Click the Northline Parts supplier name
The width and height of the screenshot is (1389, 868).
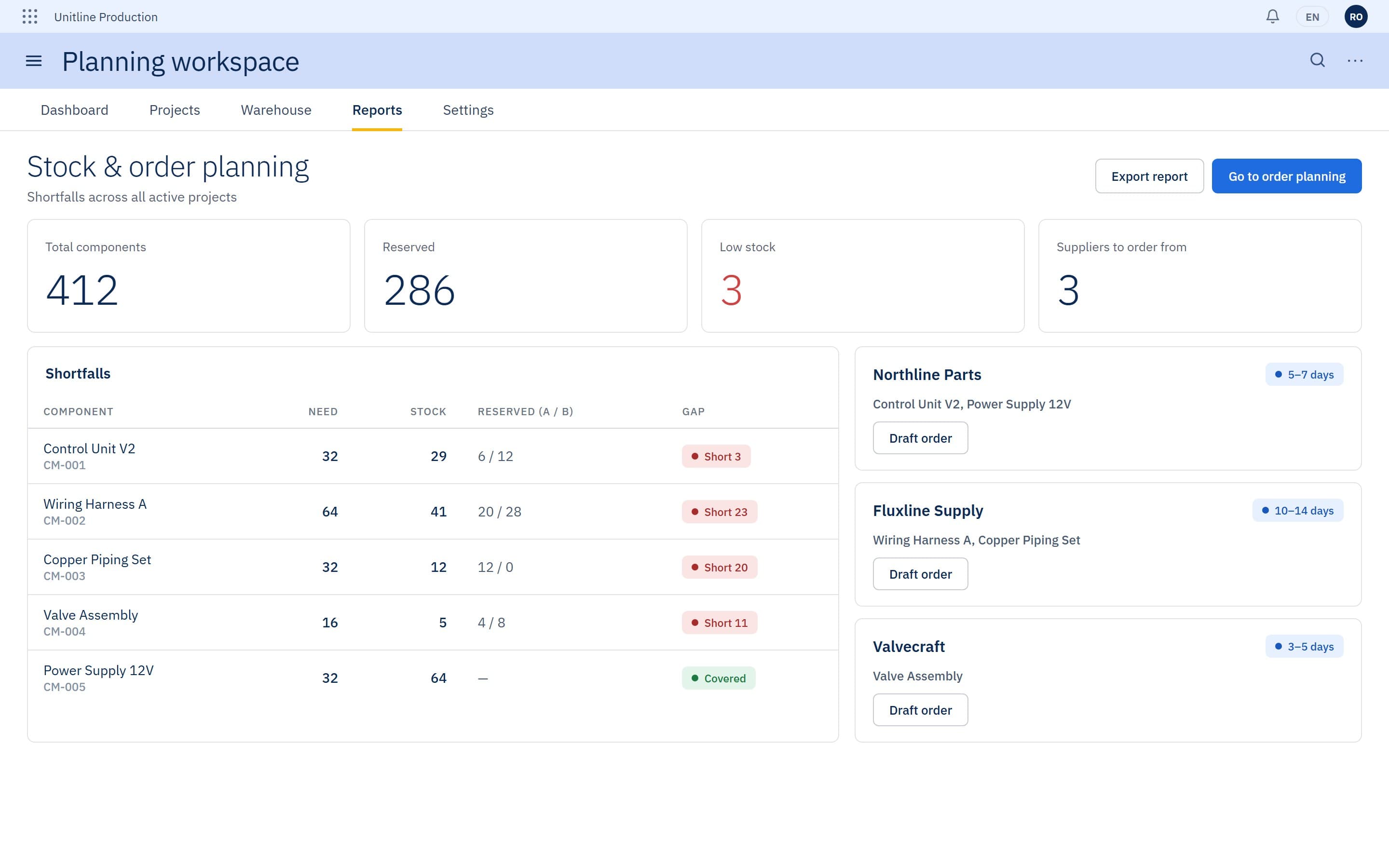(x=927, y=375)
